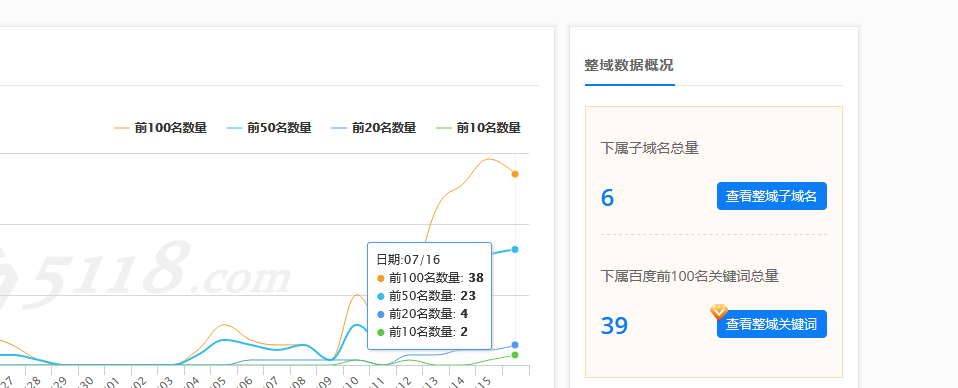This screenshot has height=388, width=958.
Task: Click orange bullet beside tooltip 前100名数量: 38
Action: point(381,279)
